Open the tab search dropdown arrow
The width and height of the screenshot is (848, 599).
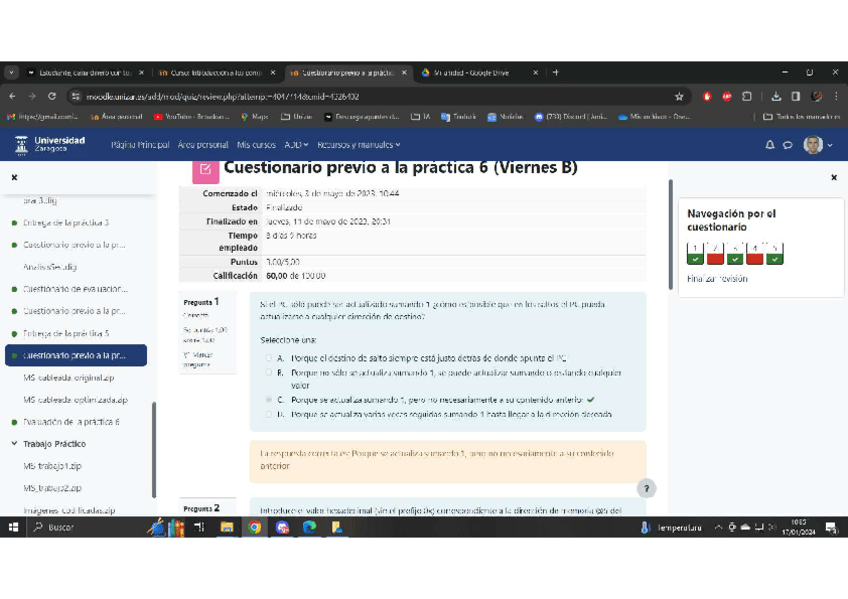pos(11,72)
